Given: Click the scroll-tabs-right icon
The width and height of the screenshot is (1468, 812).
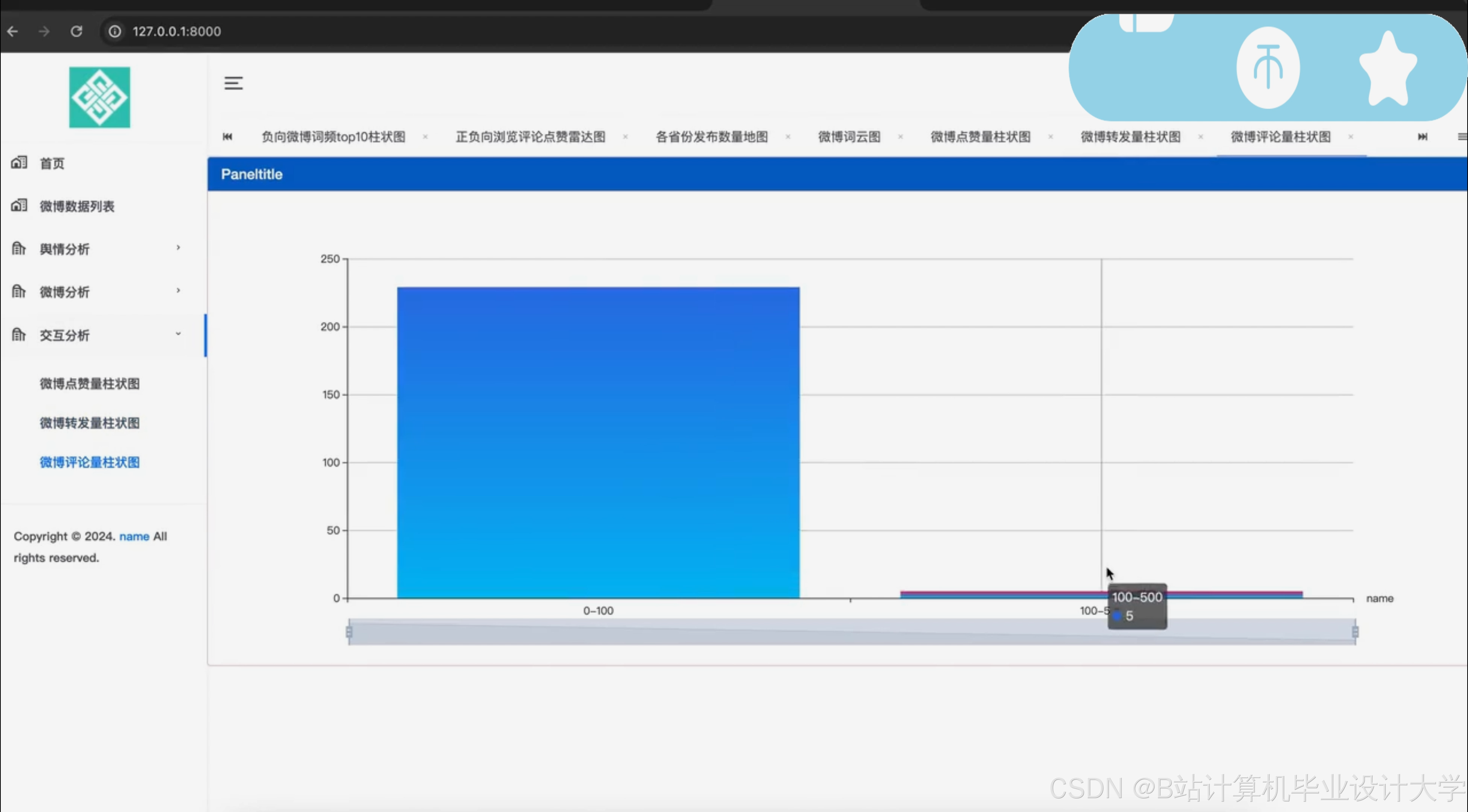Looking at the screenshot, I should (x=1423, y=137).
